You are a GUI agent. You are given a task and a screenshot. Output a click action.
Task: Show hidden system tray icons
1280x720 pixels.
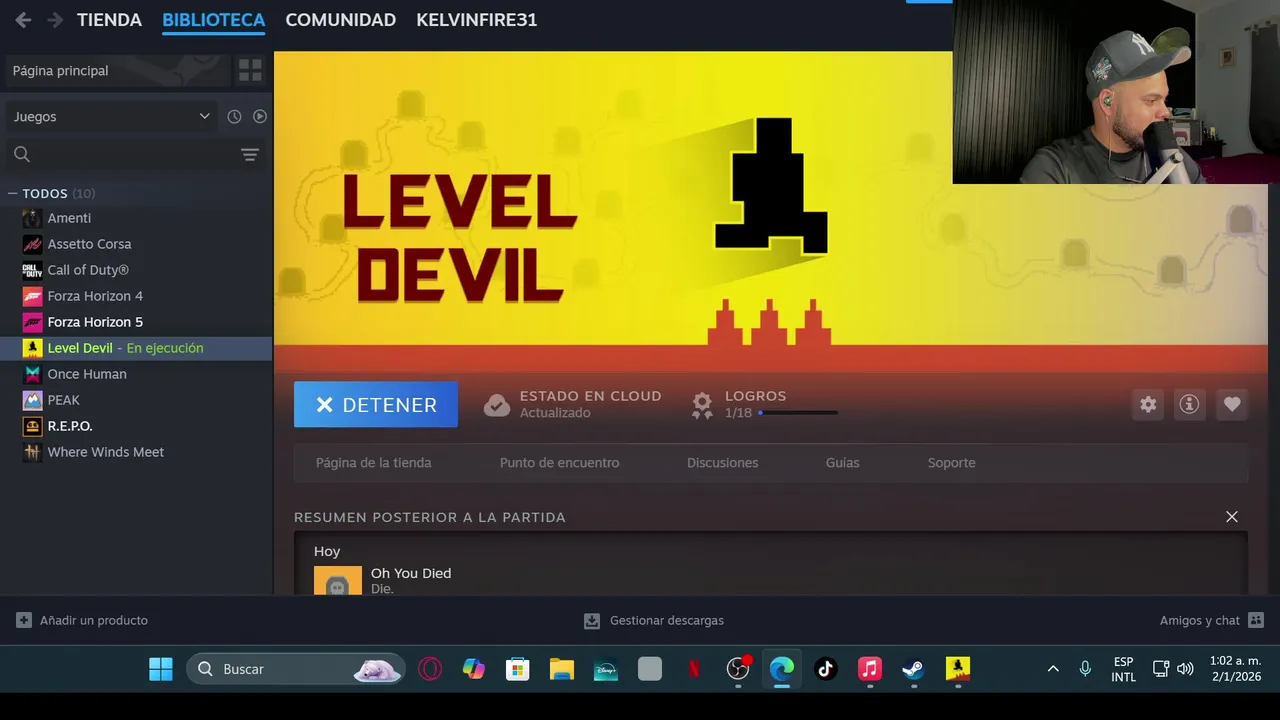point(1053,669)
